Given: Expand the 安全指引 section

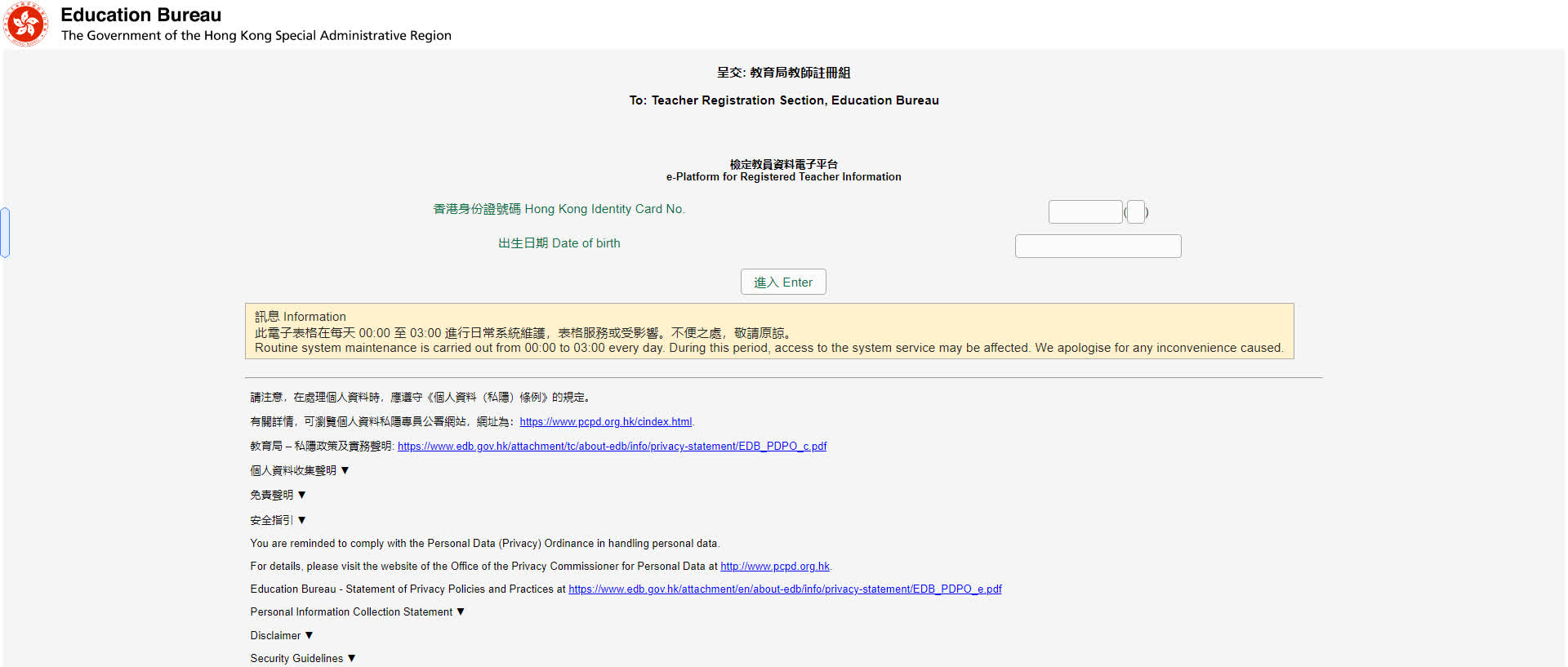Looking at the screenshot, I should pyautogui.click(x=278, y=520).
